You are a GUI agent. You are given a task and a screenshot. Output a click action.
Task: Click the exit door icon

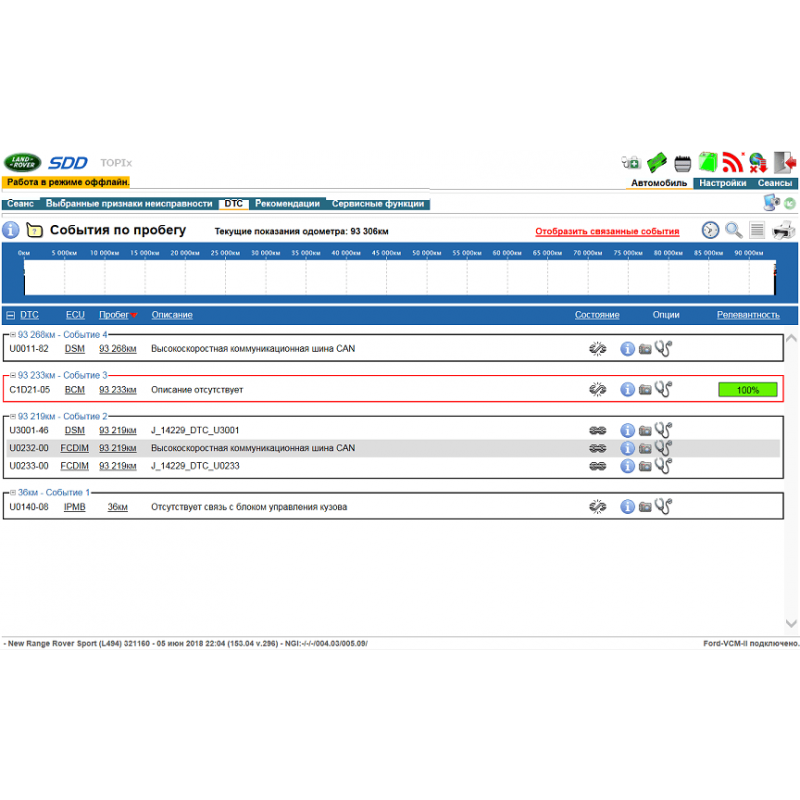pyautogui.click(x=786, y=162)
